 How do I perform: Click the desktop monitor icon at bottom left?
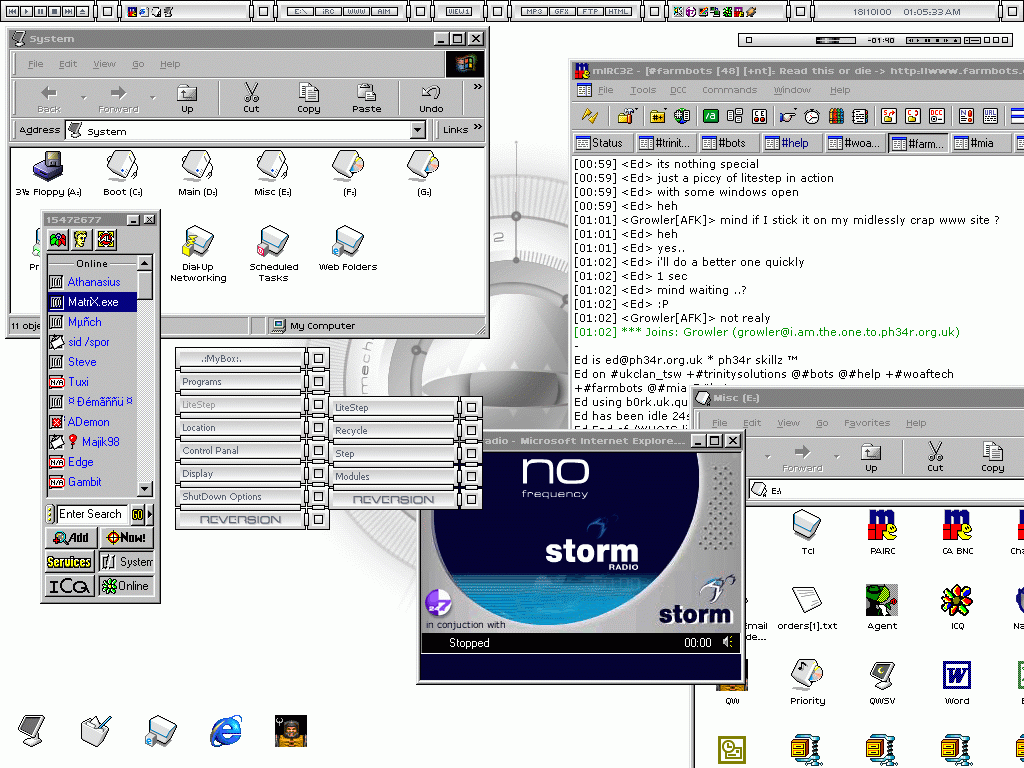coord(31,730)
